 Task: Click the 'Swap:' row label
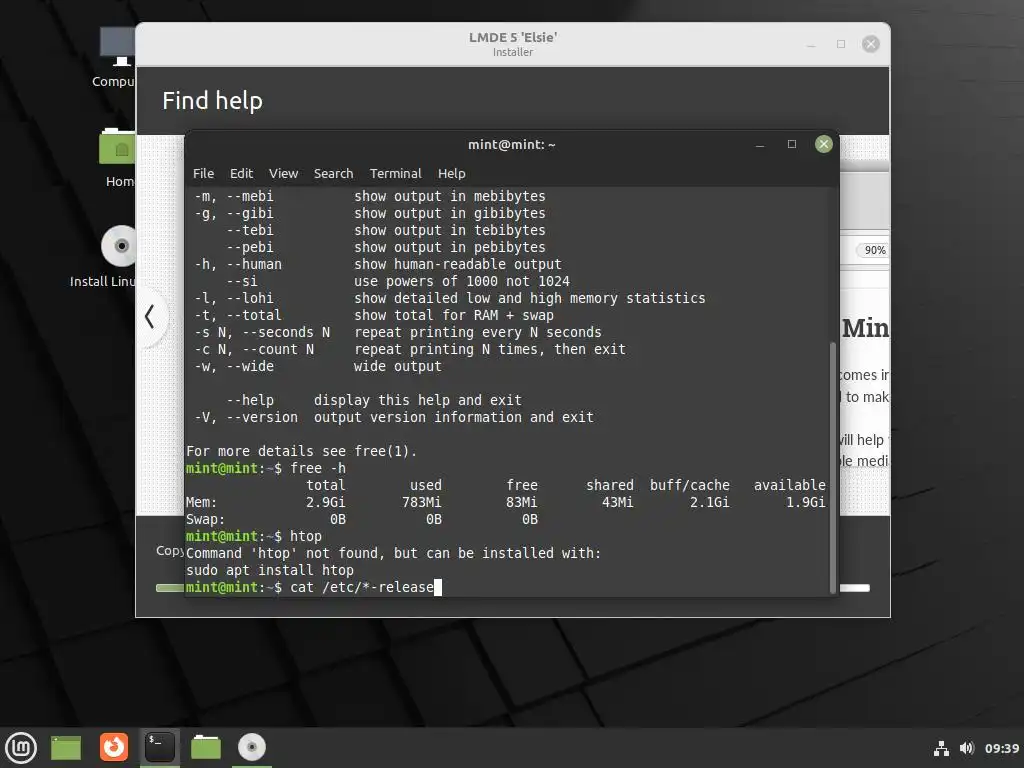205,519
